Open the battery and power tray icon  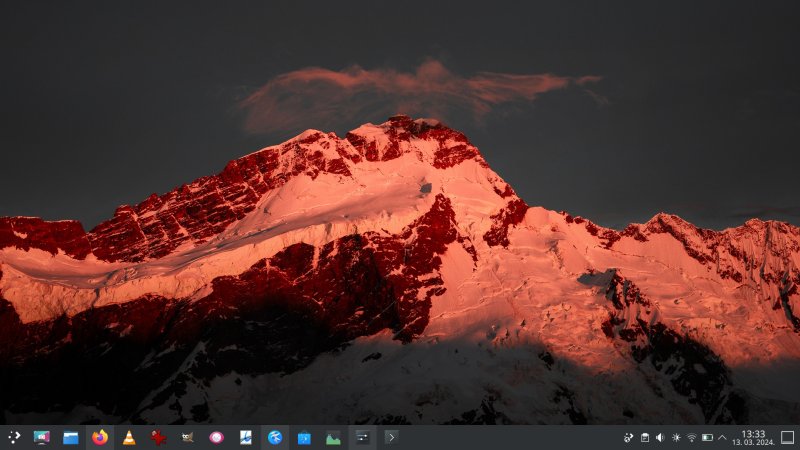pyautogui.click(x=707, y=437)
